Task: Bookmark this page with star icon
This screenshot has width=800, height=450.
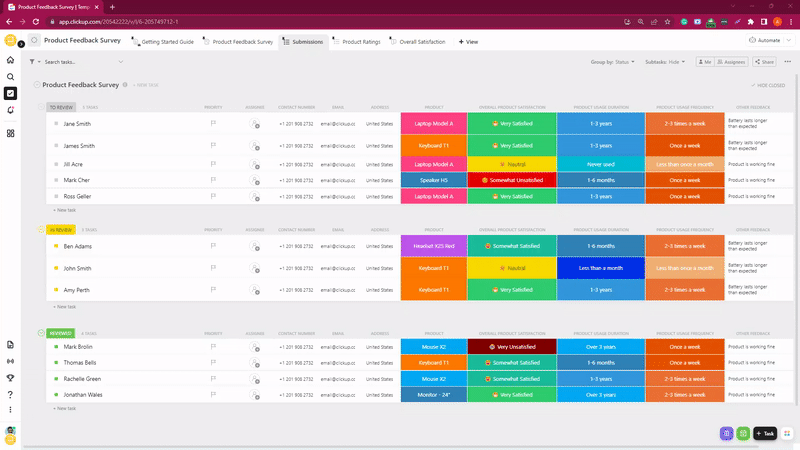Action: pyautogui.click(x=667, y=21)
